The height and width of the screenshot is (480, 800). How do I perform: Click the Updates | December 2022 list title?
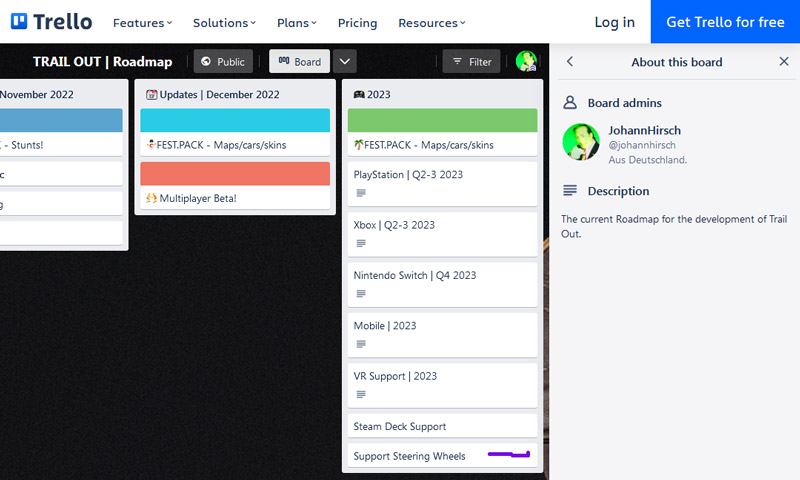tap(219, 94)
